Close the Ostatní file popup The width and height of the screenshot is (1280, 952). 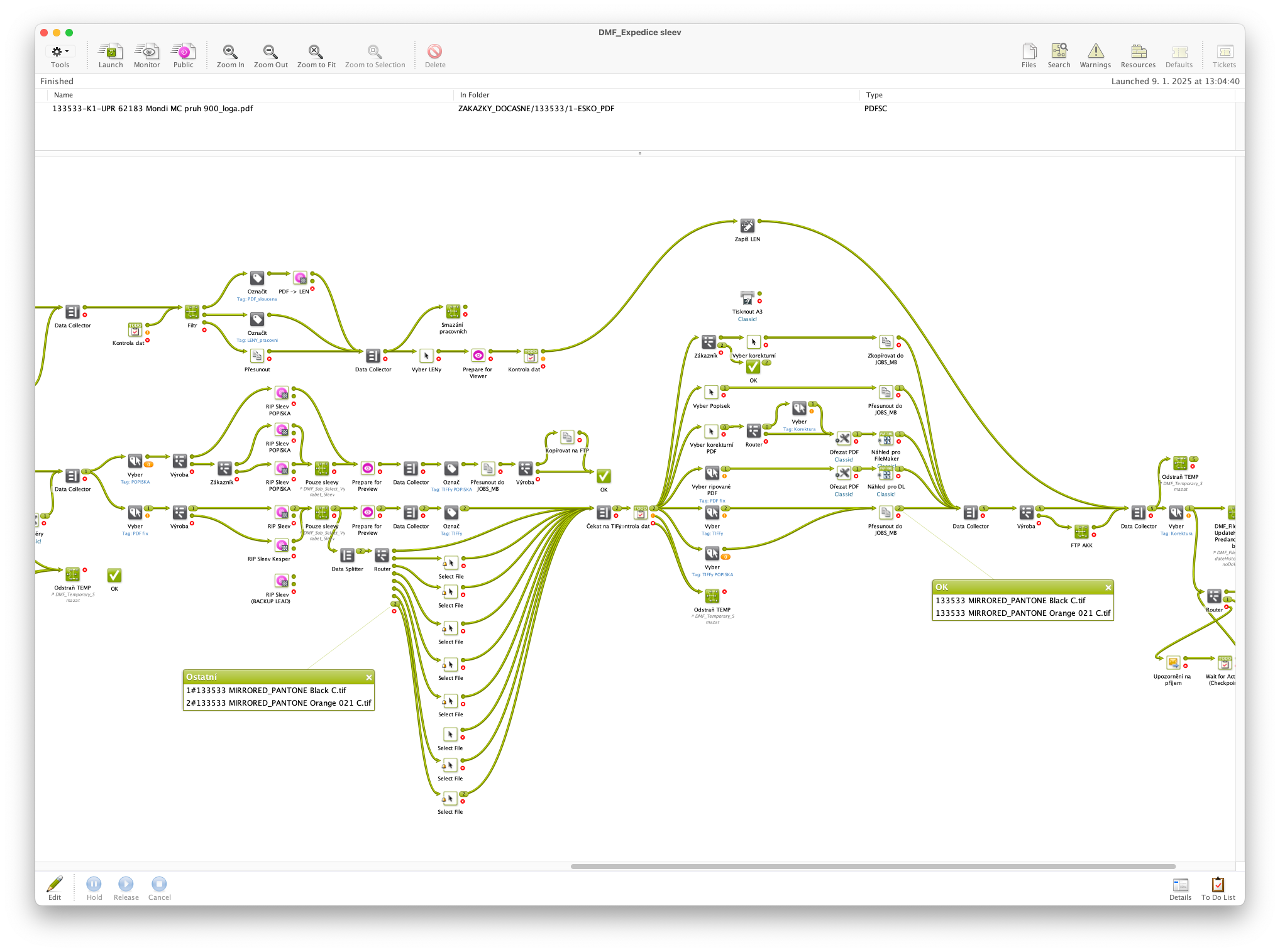[x=369, y=677]
